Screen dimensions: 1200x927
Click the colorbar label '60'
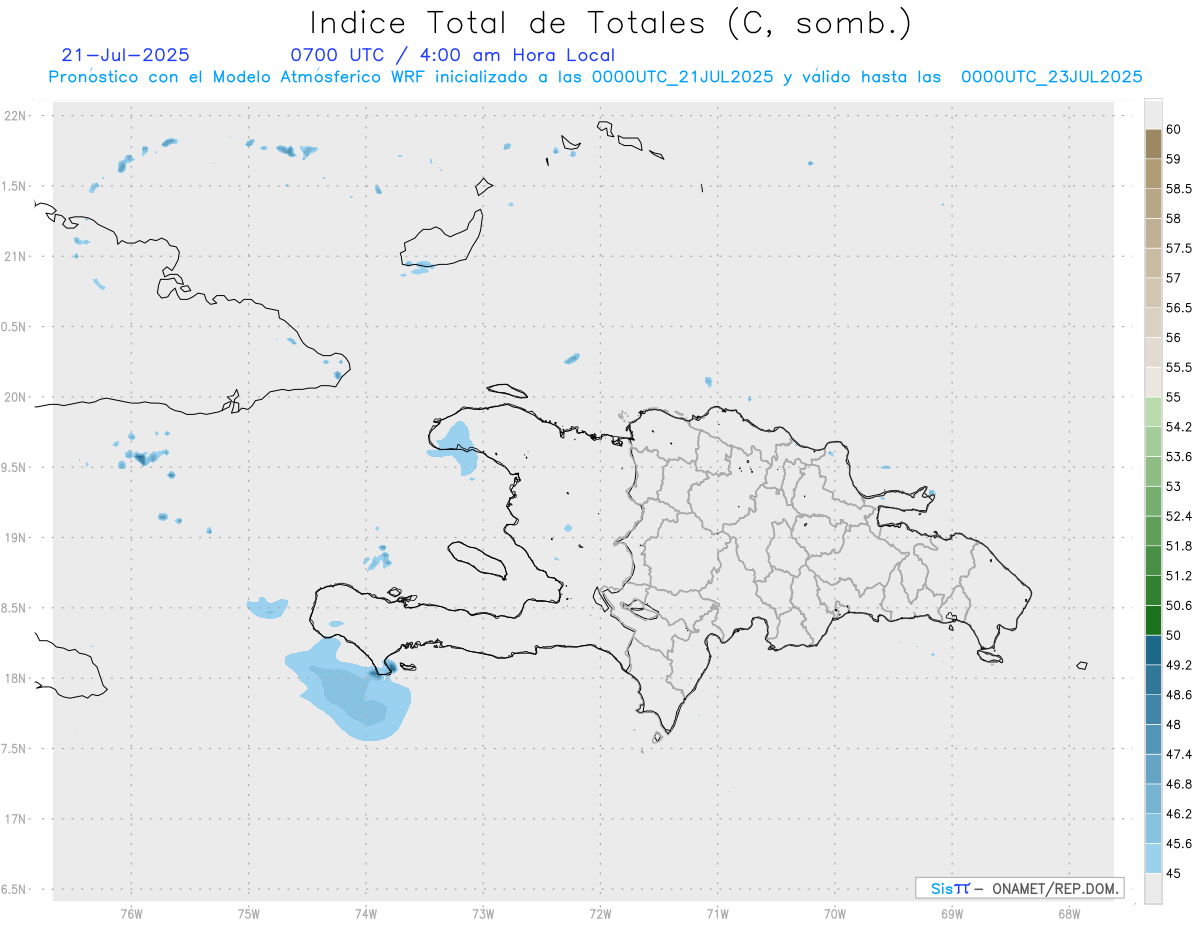pos(1174,130)
